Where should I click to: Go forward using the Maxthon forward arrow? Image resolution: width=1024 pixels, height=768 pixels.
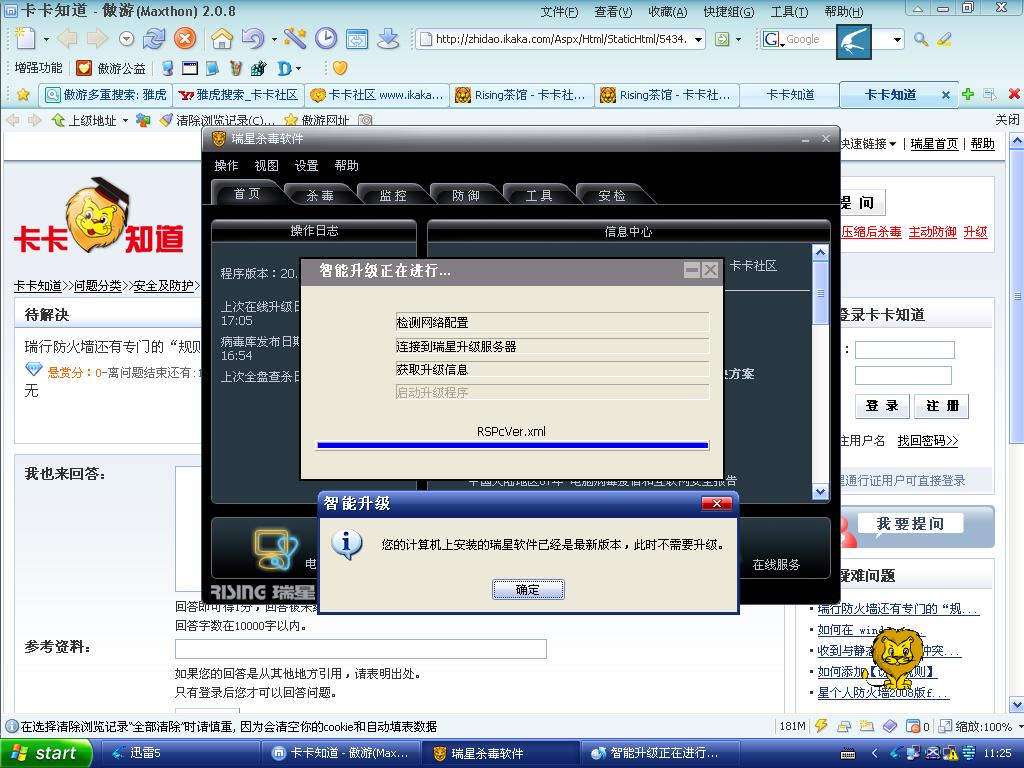tap(97, 39)
